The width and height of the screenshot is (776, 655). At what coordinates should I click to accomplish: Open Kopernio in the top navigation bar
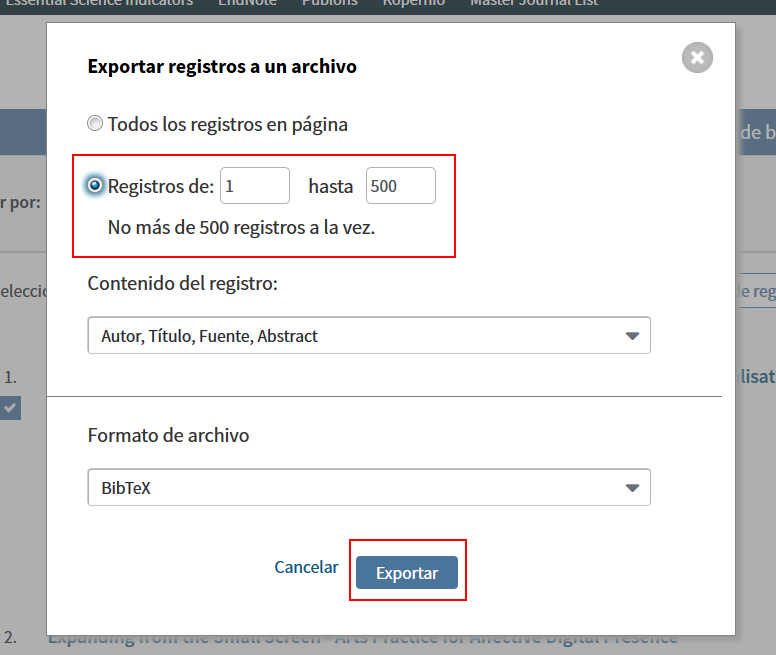point(414,3)
